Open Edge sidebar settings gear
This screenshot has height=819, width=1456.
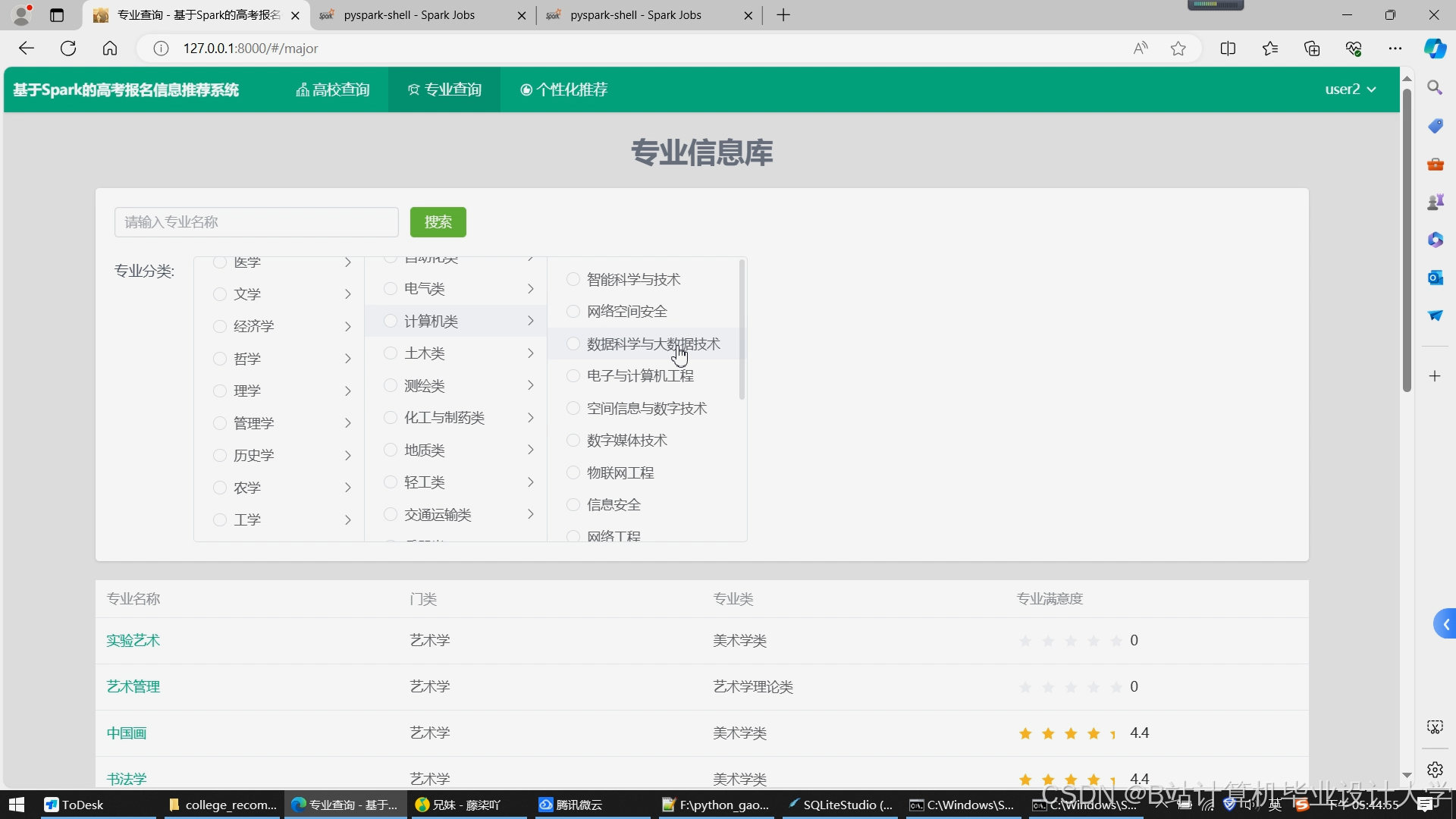click(1435, 770)
